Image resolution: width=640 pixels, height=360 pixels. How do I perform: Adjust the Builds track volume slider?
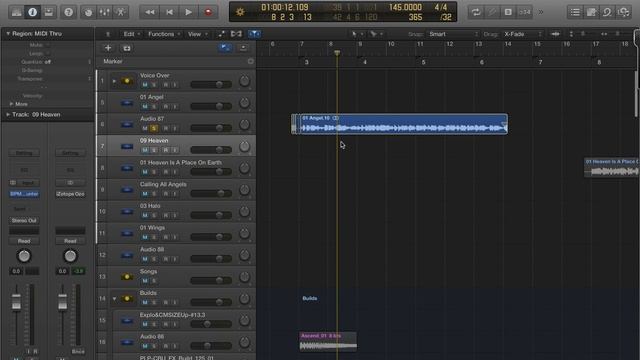[x=211, y=302]
